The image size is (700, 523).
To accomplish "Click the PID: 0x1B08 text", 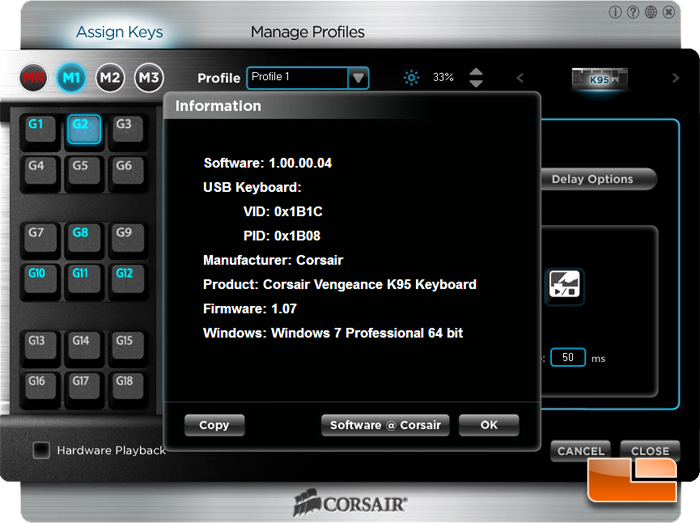I will pos(282,236).
